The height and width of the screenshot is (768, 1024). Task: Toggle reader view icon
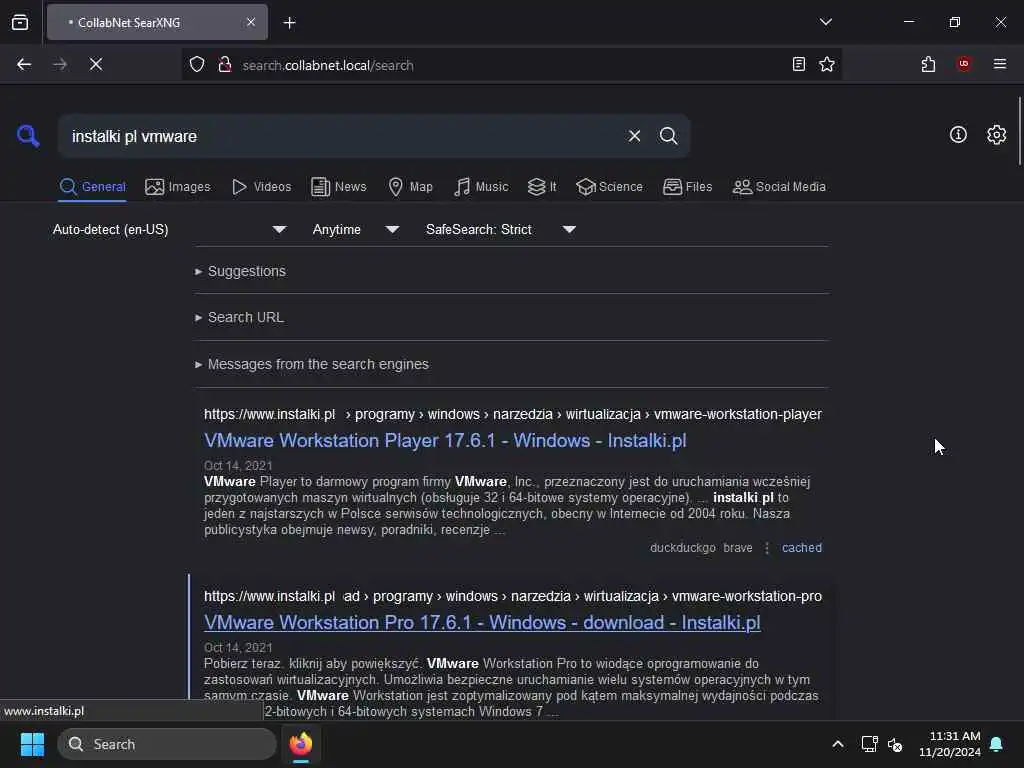798,64
